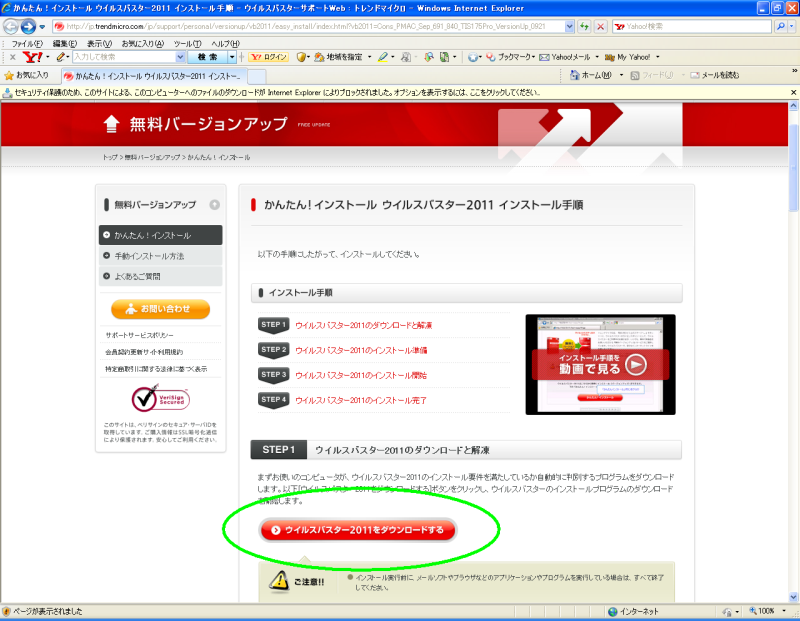Open the お気に入り(A) menu
Viewport: 800px width, 621px height.
click(143, 44)
